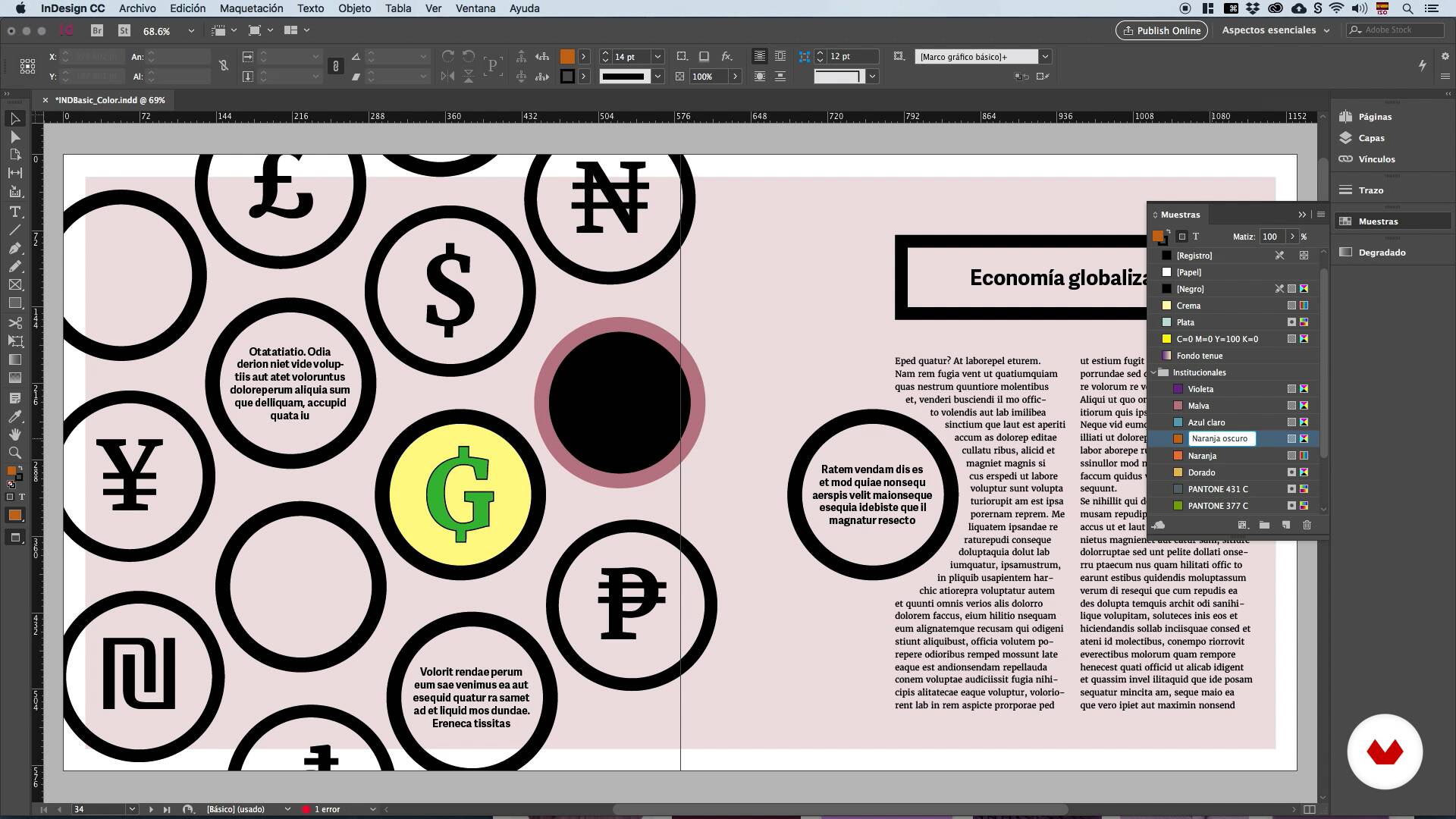This screenshot has height=819, width=1456.
Task: Open the Archivo menu
Action: coord(137,8)
